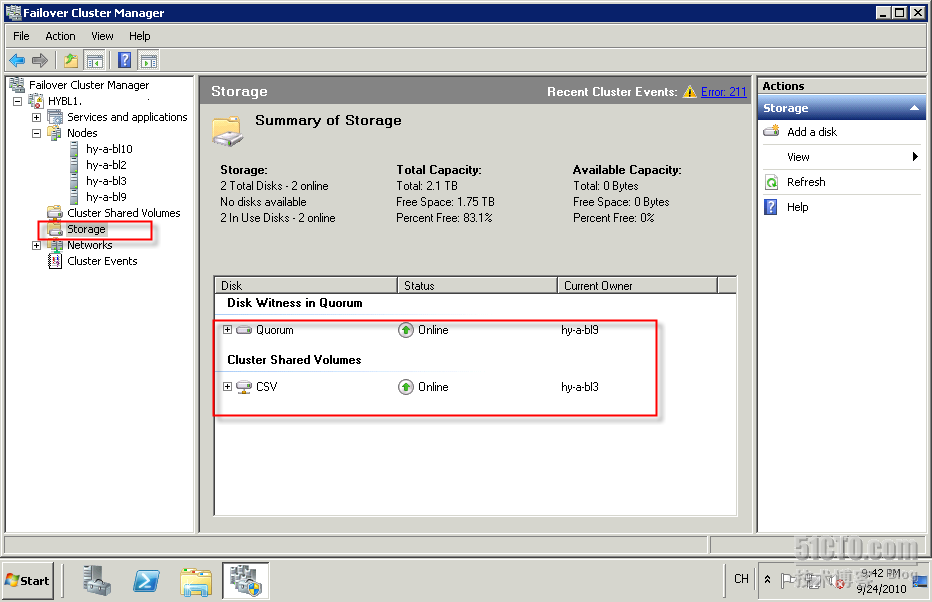
Task: Click the Back arrow toolbar icon
Action: point(17,60)
